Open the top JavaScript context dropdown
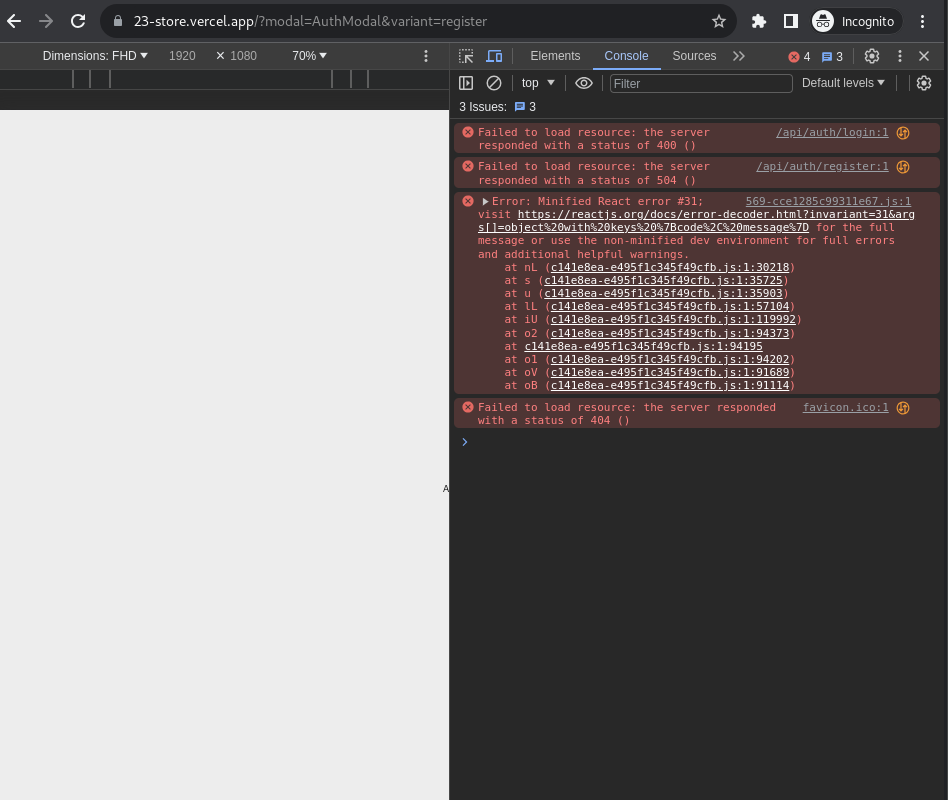This screenshot has width=948, height=800. point(537,83)
